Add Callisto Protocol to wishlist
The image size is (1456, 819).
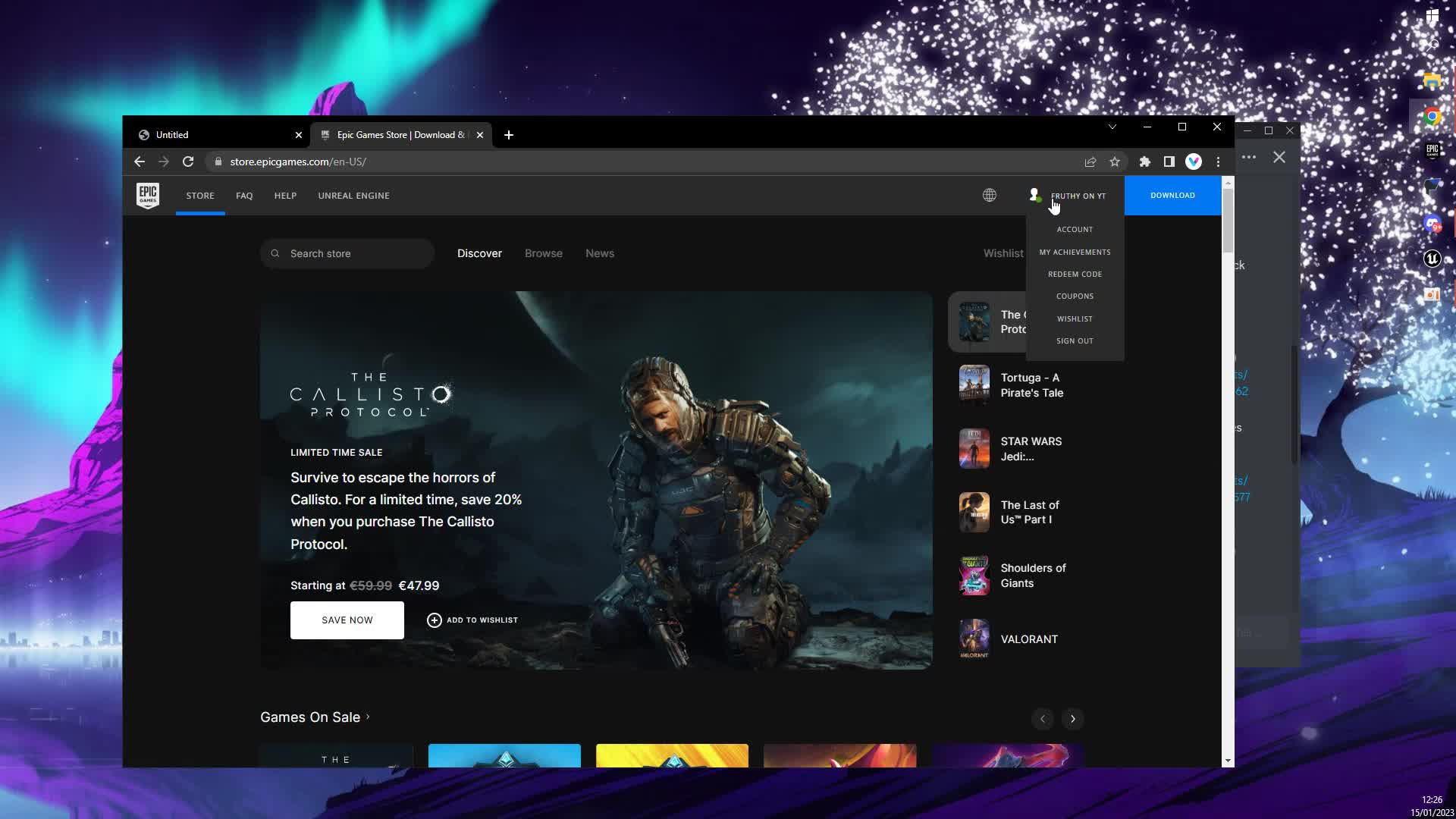pos(472,620)
